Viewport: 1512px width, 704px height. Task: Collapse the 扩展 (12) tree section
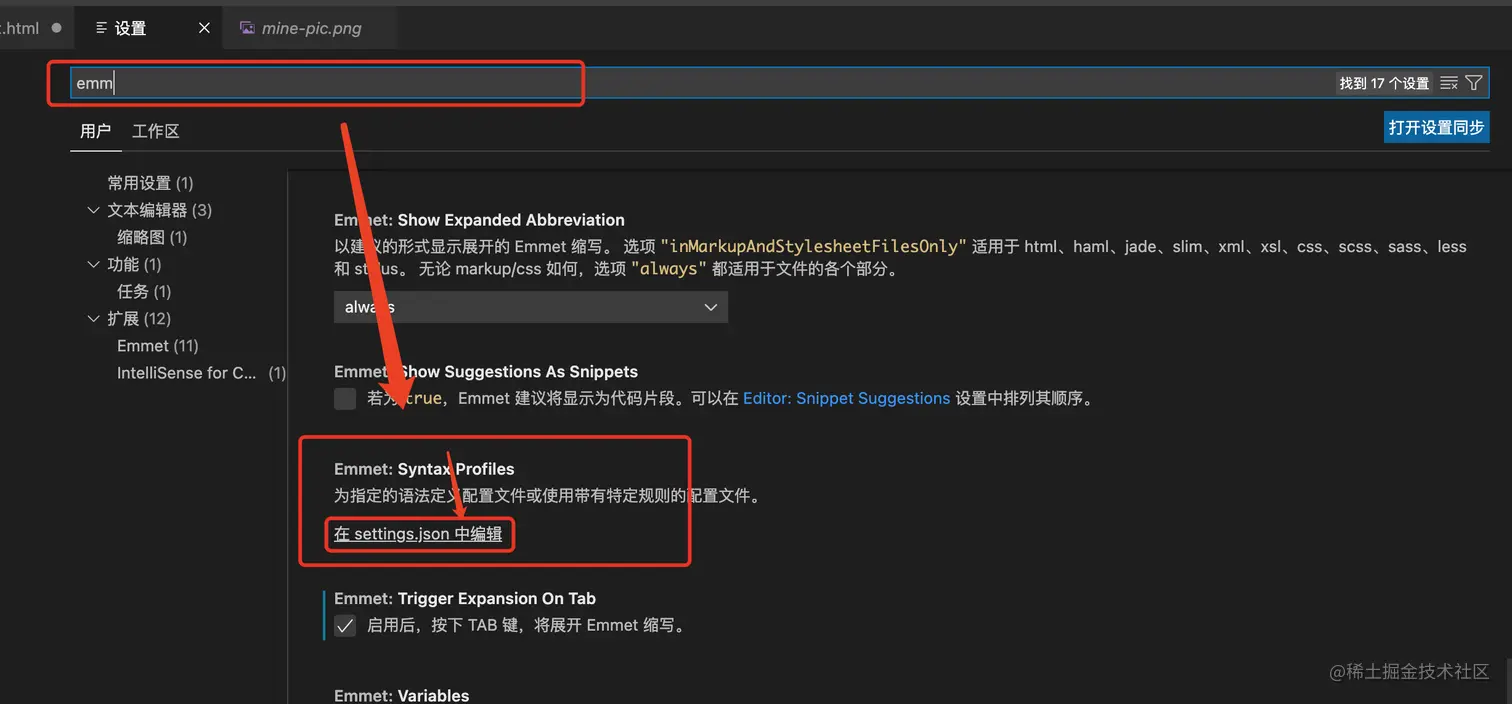[x=94, y=318]
